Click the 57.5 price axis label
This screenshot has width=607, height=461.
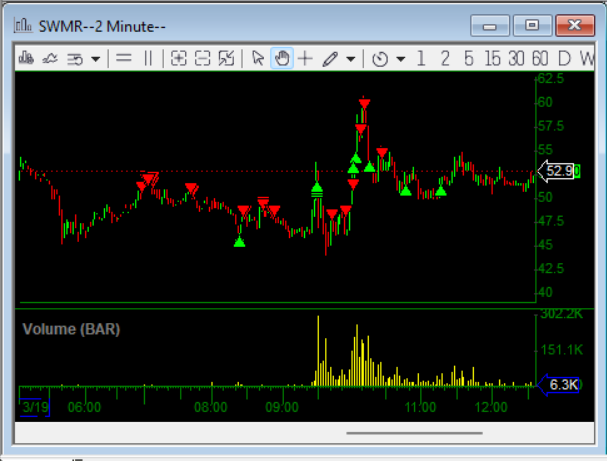551,126
